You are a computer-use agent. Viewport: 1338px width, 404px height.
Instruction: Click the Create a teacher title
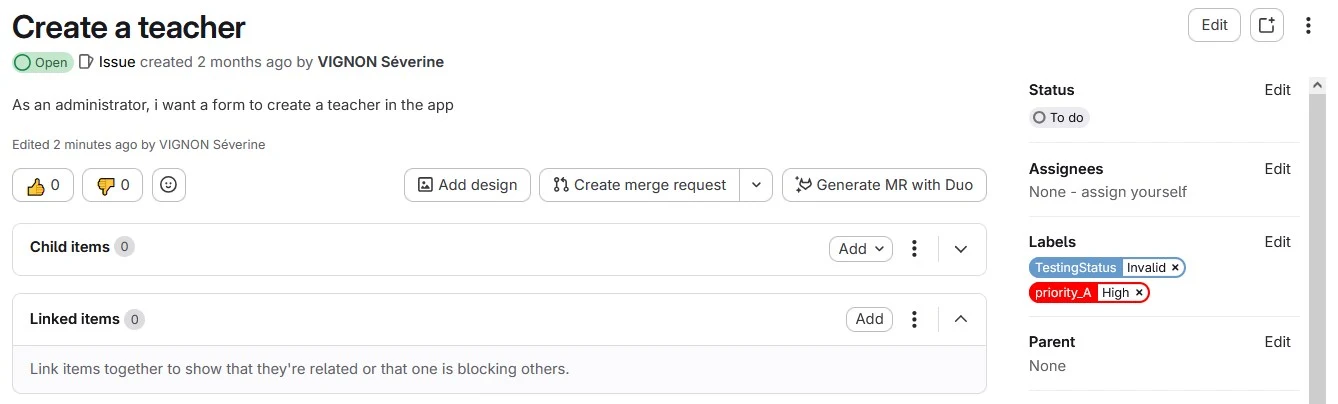coord(129,27)
